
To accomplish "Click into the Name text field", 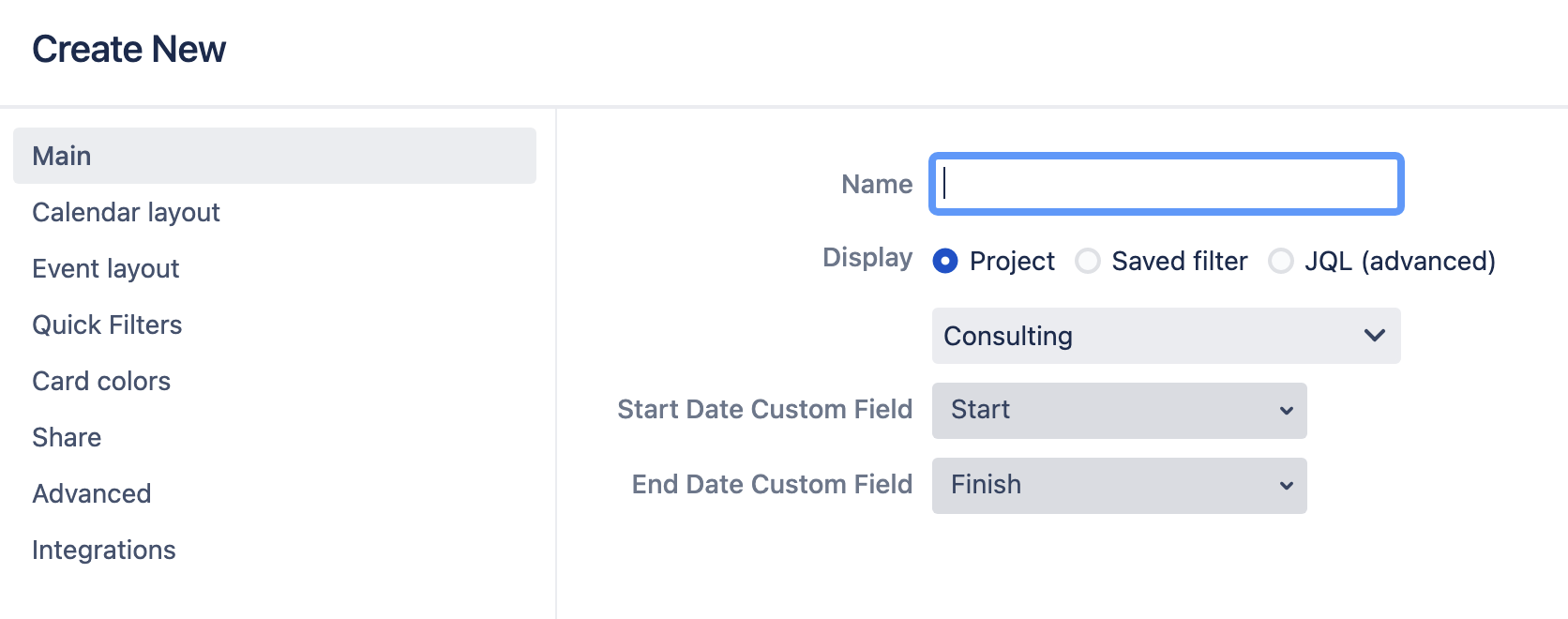I will pos(1166,184).
